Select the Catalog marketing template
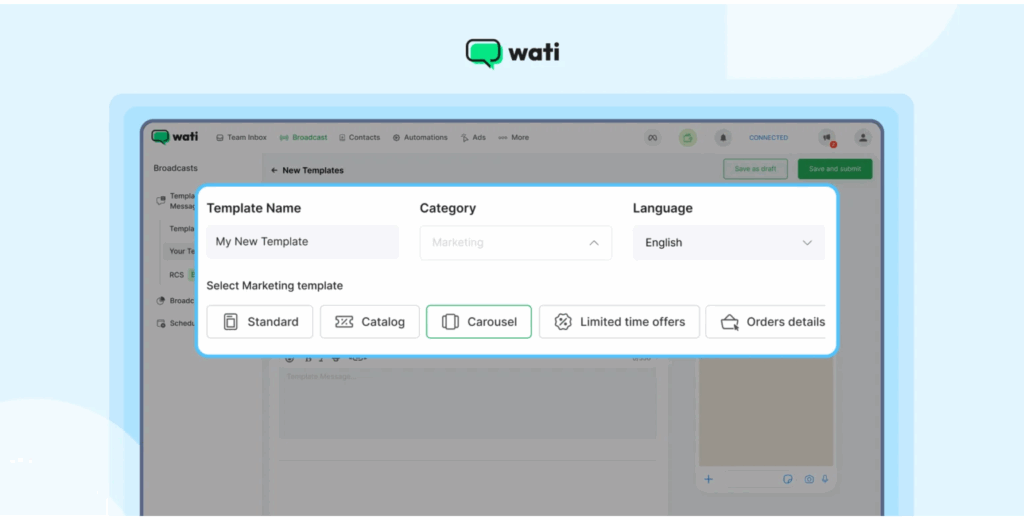1024x520 pixels. (x=370, y=321)
